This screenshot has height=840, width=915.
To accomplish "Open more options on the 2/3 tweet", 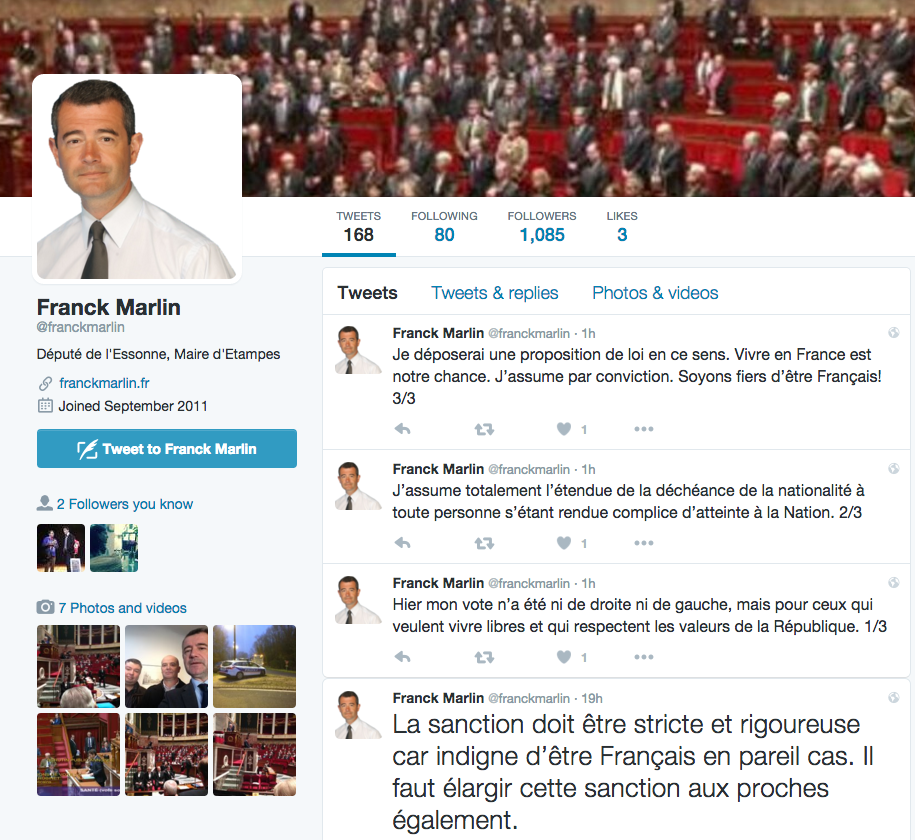I will (x=644, y=543).
